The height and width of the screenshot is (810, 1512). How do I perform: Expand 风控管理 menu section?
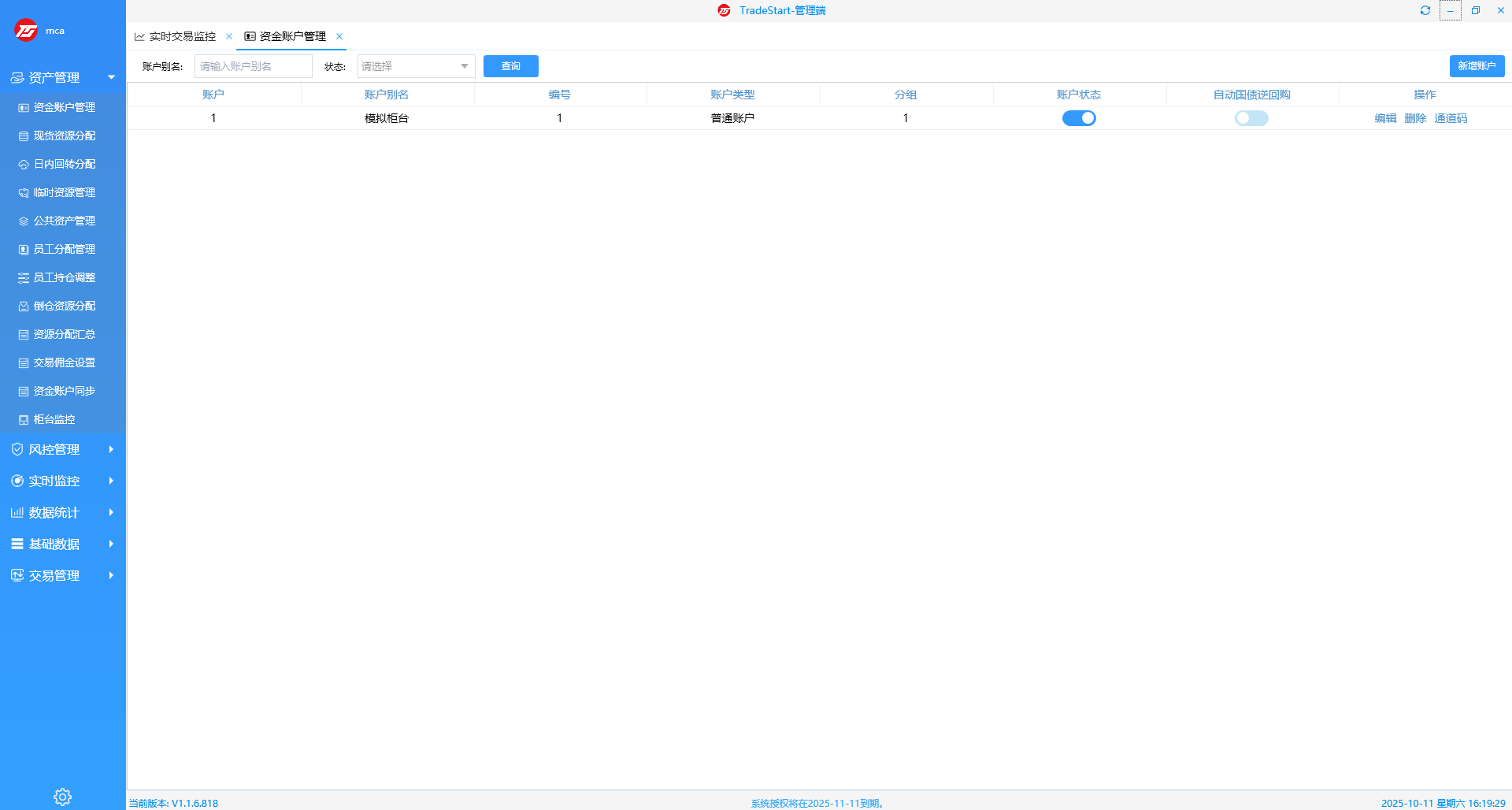63,449
